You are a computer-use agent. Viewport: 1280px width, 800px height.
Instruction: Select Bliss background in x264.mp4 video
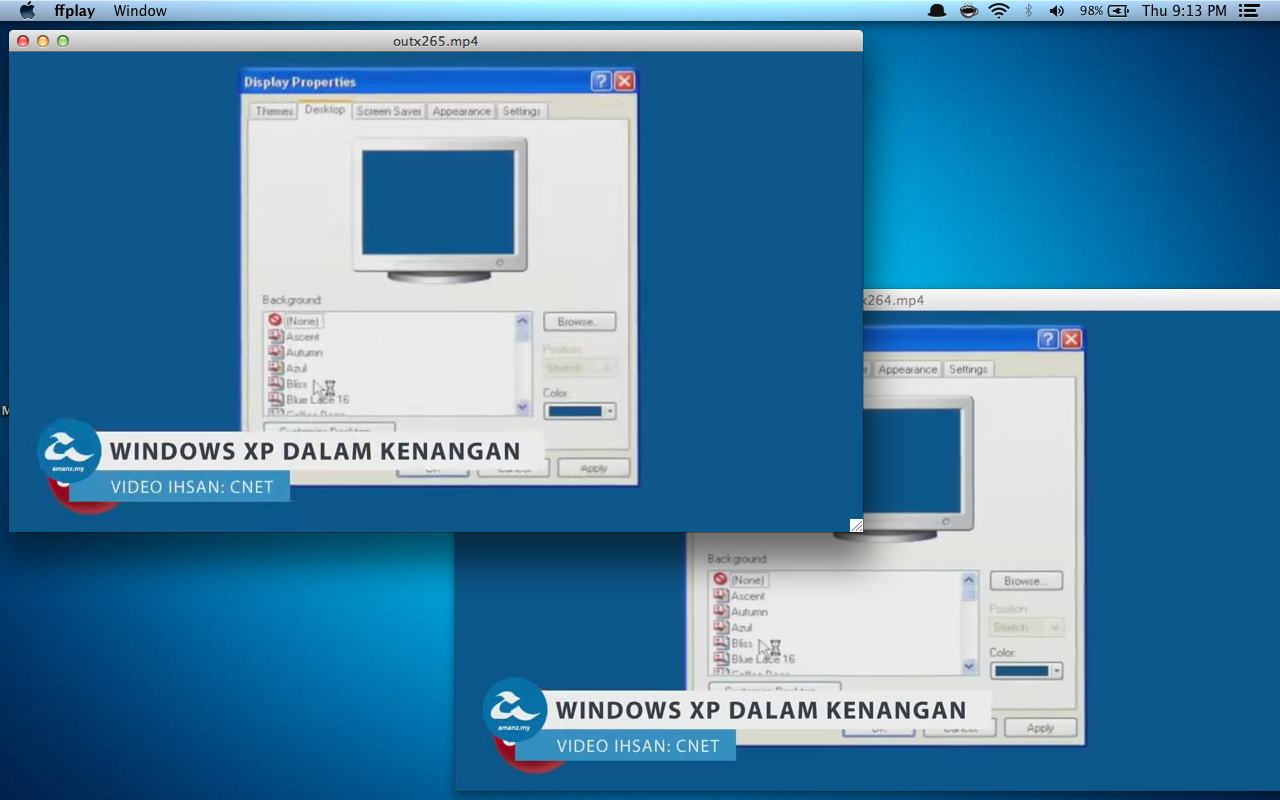tap(734, 643)
